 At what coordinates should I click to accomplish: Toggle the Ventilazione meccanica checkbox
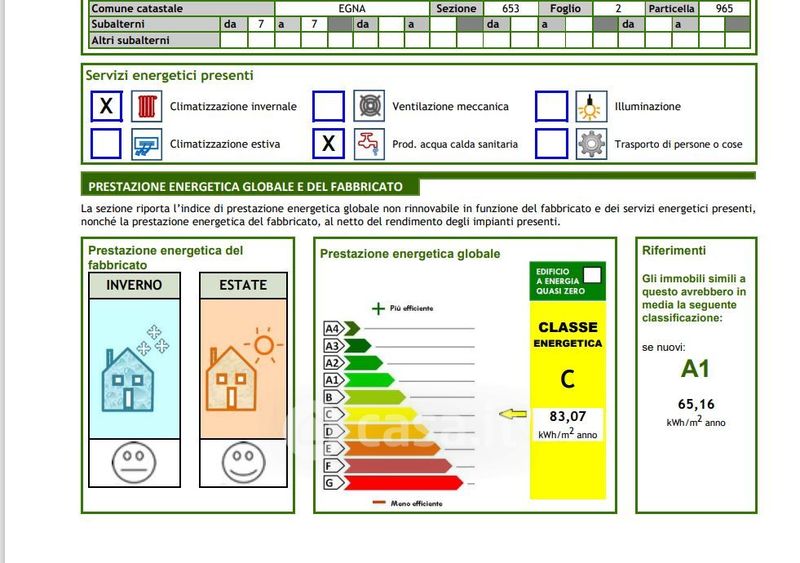[x=329, y=106]
